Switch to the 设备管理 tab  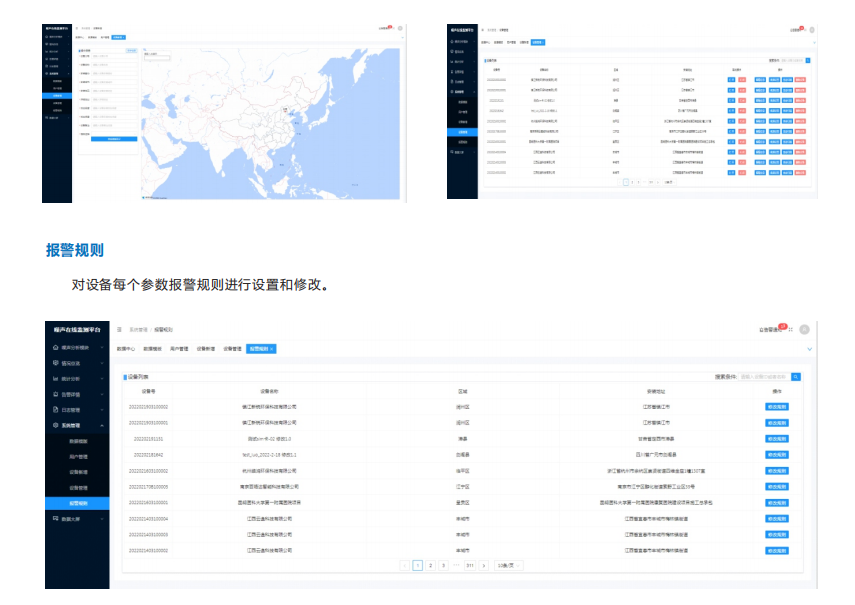point(232,349)
